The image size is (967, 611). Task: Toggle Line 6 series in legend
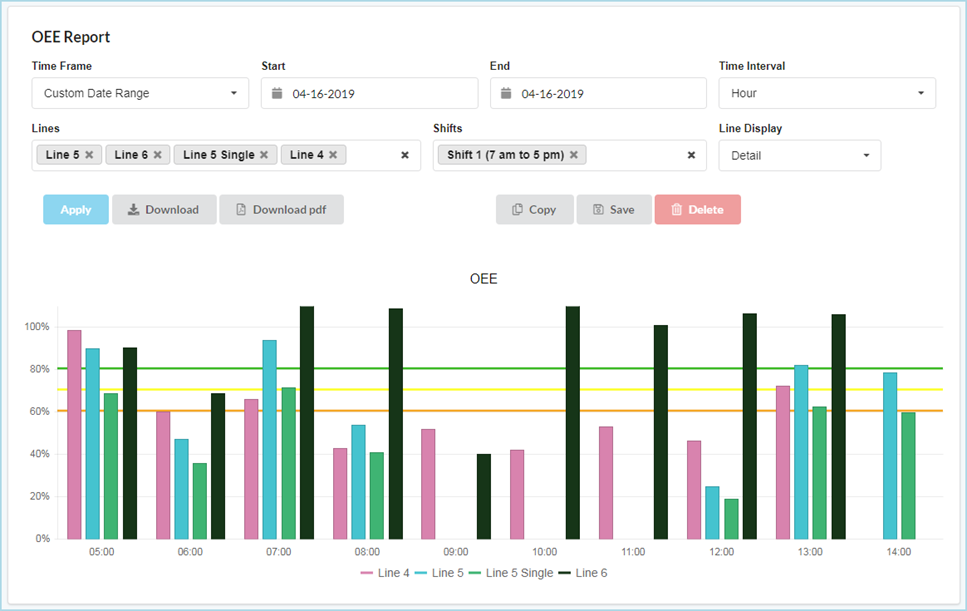[x=583, y=573]
